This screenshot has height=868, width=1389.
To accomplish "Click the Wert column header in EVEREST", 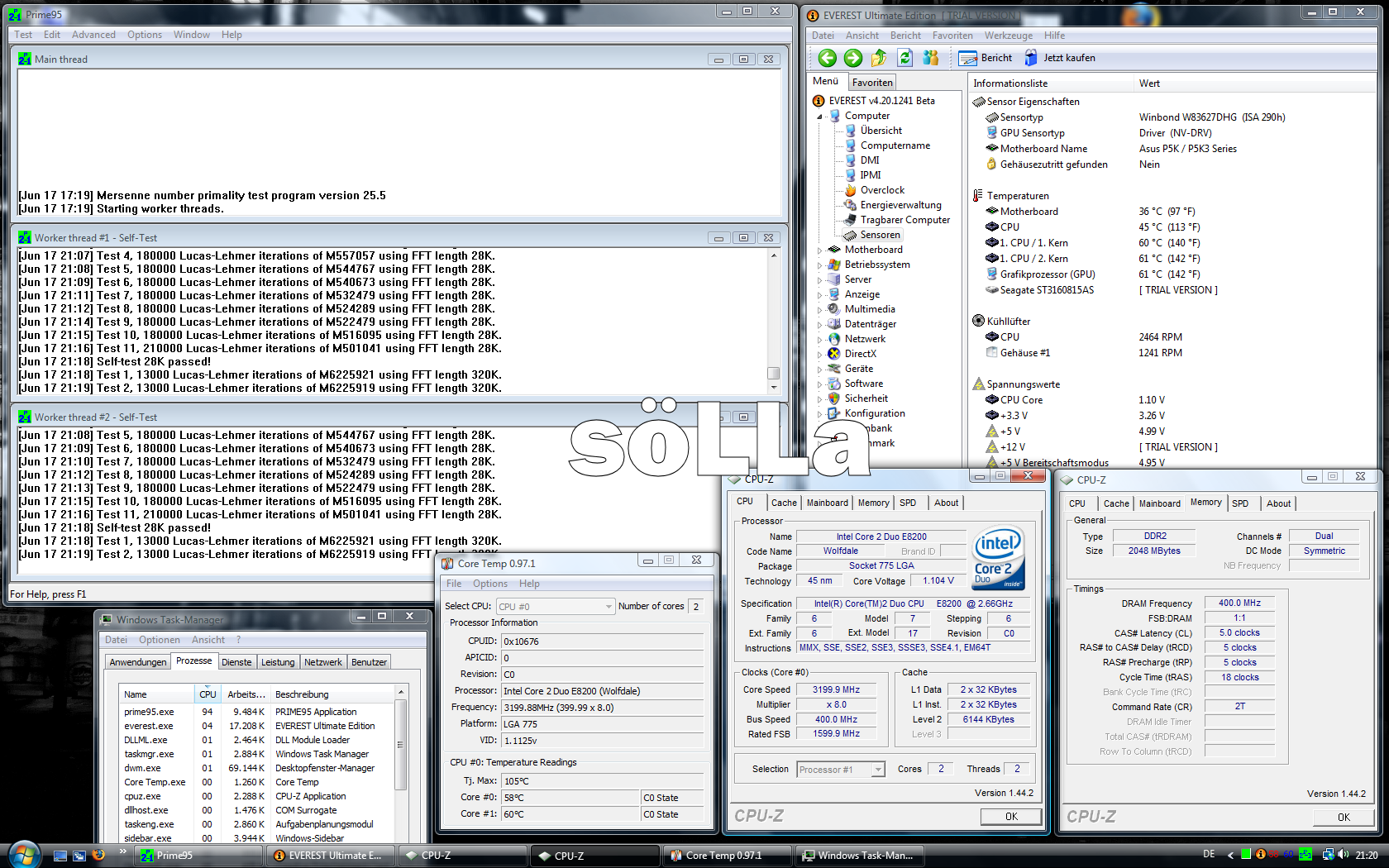I will click(1254, 83).
